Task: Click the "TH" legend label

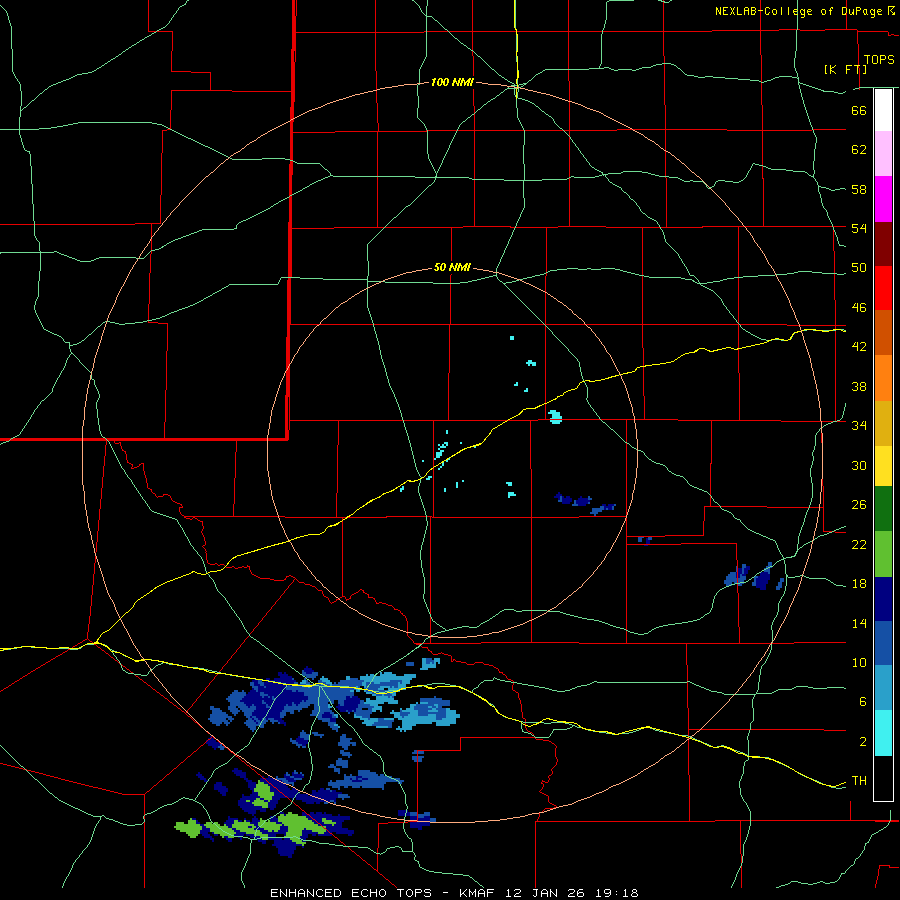Action: pos(859,781)
